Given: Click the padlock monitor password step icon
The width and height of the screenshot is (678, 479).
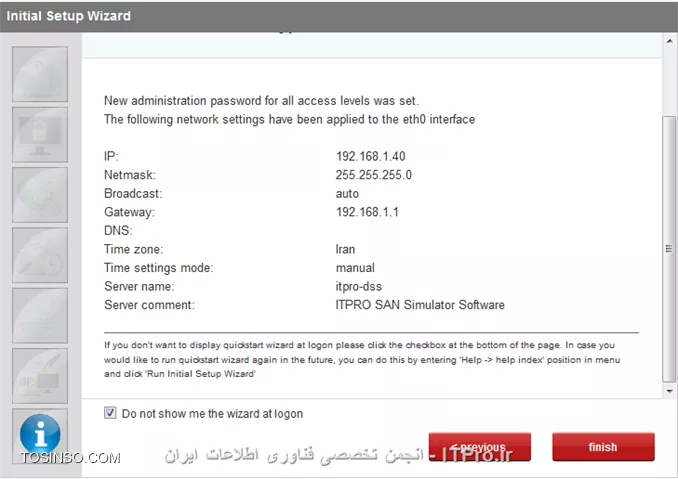Looking at the screenshot, I should (x=40, y=135).
